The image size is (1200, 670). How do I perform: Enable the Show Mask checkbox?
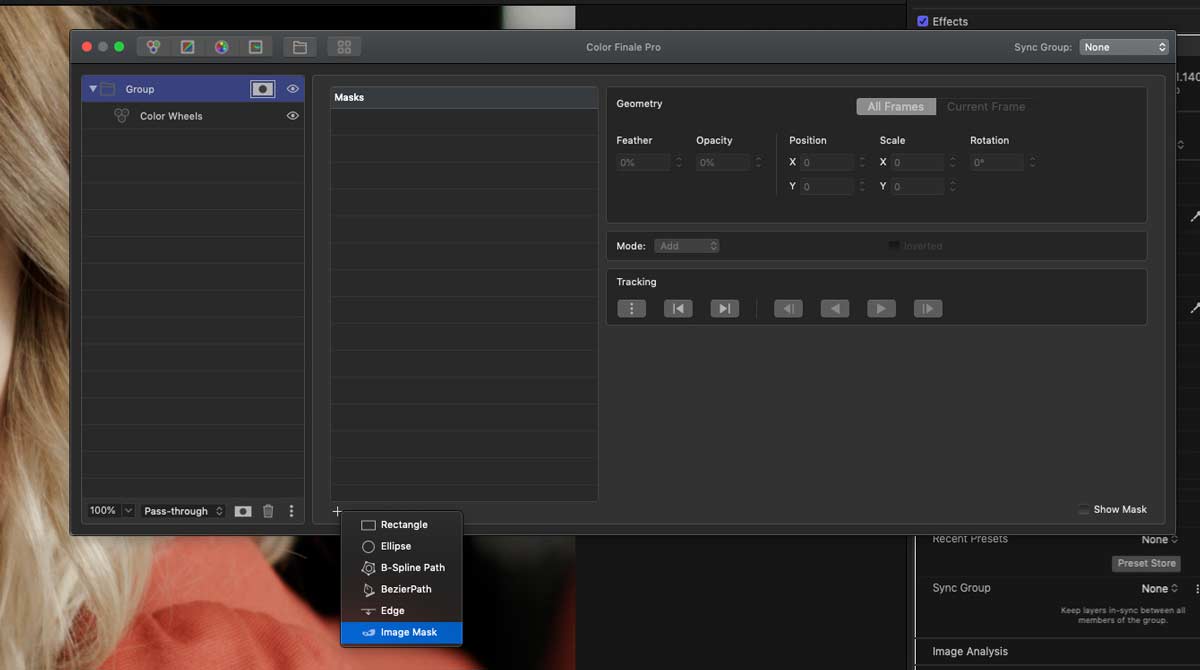(1084, 510)
